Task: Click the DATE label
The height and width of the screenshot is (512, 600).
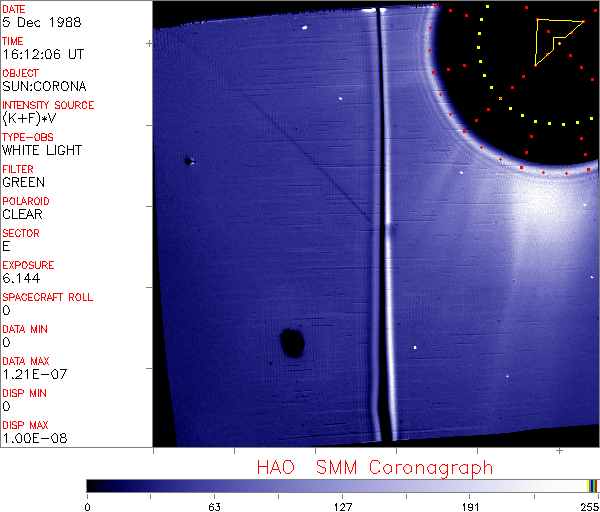Action: (14, 9)
